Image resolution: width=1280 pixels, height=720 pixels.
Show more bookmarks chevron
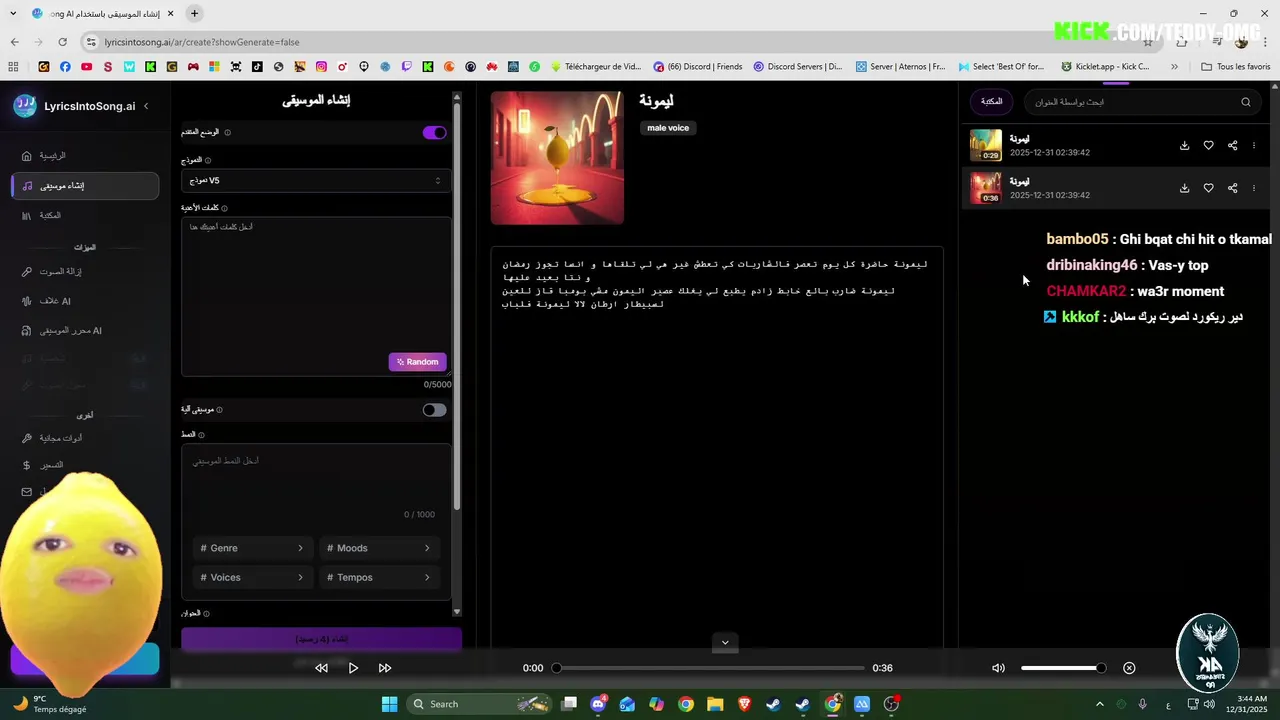click(1174, 67)
